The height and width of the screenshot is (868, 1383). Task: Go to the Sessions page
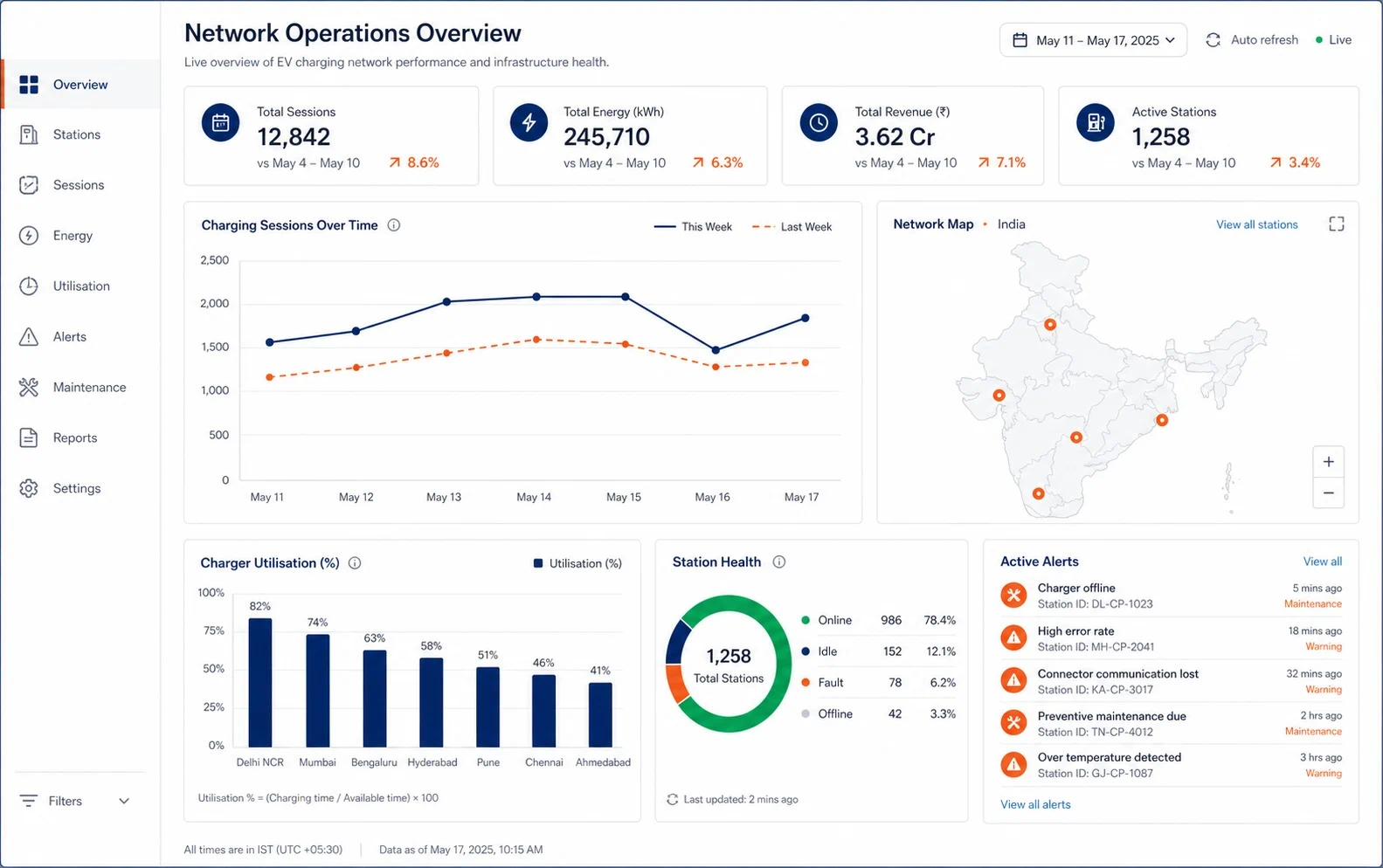pos(80,185)
